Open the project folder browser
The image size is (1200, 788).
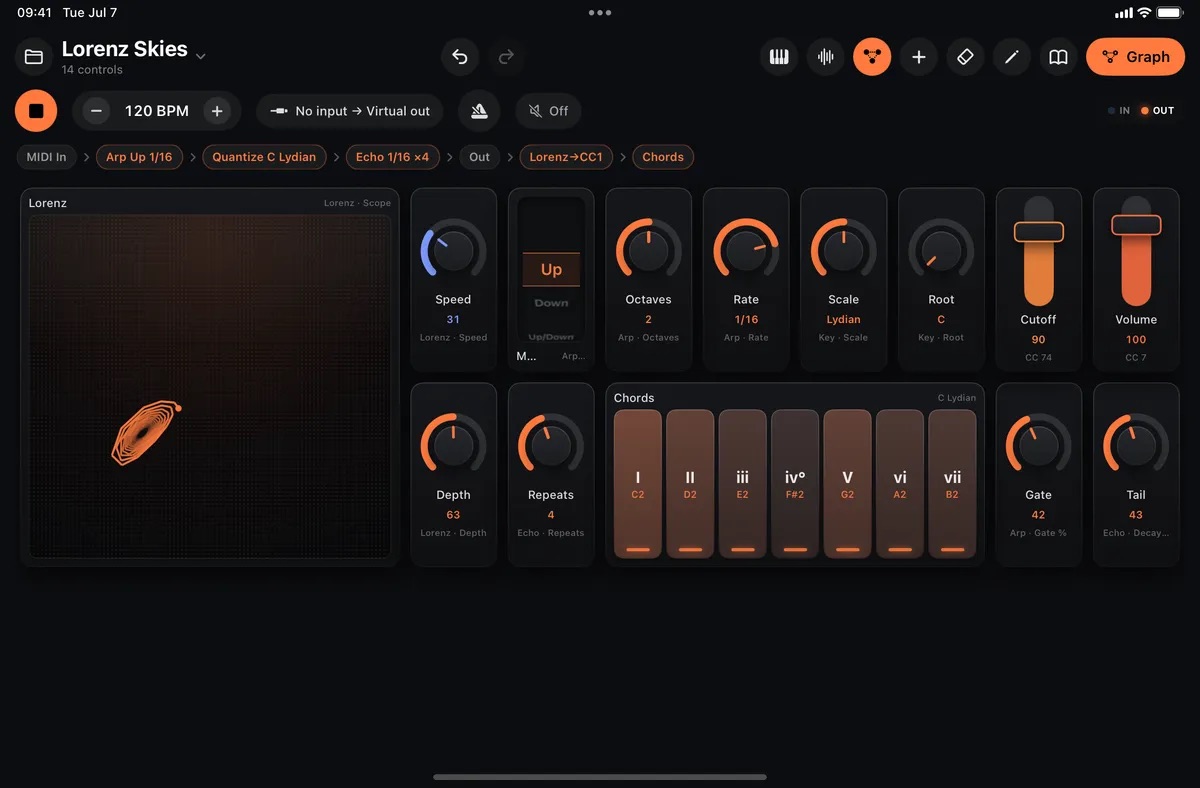[x=34, y=57]
